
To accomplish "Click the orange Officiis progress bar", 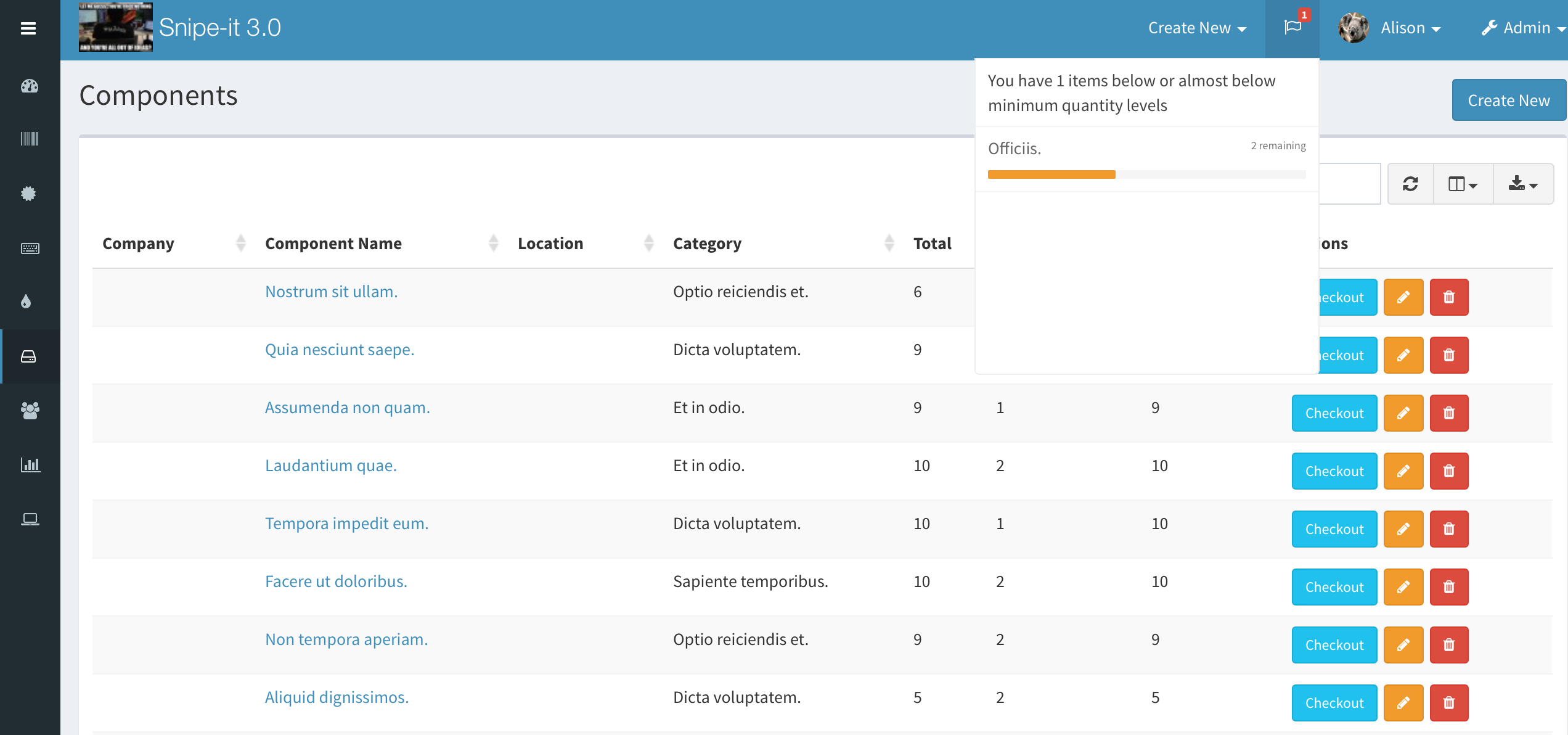I will point(1051,175).
